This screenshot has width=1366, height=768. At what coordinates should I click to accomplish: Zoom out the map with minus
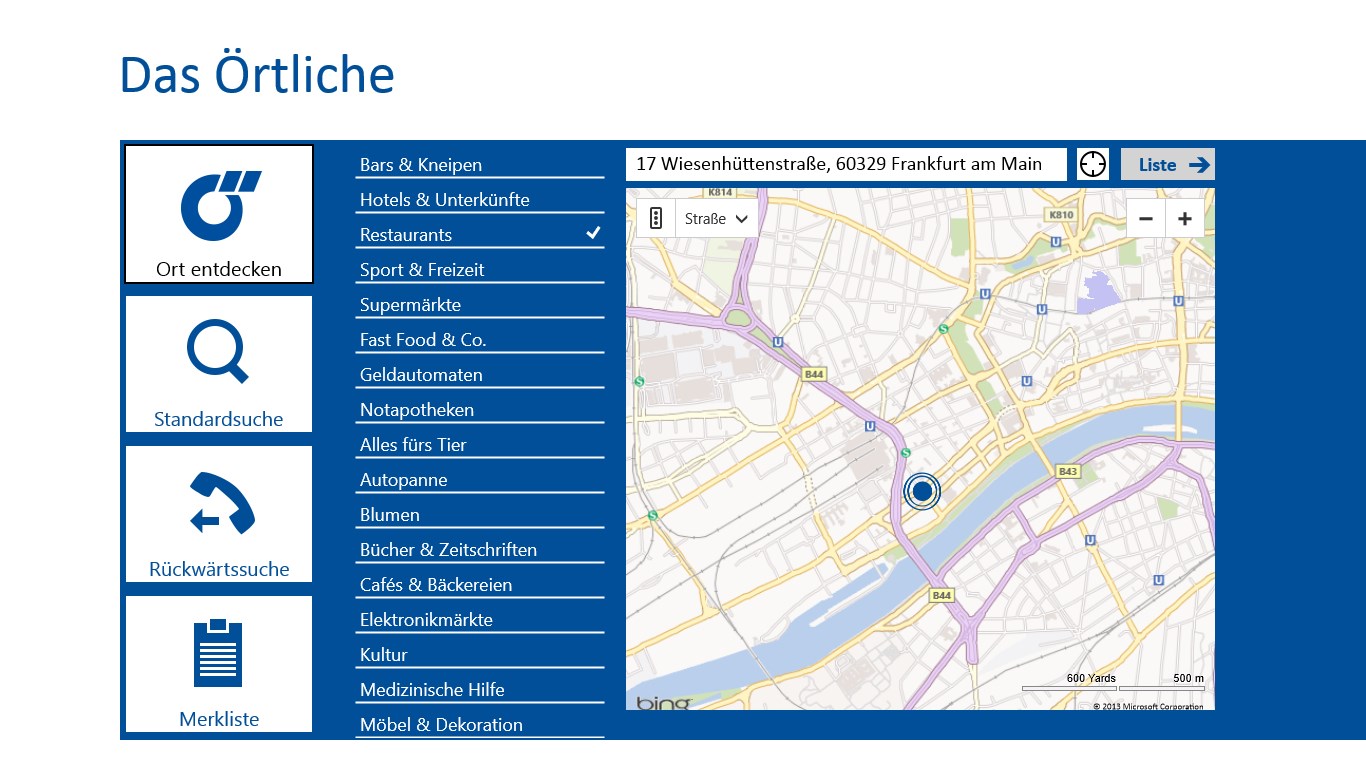(1146, 219)
